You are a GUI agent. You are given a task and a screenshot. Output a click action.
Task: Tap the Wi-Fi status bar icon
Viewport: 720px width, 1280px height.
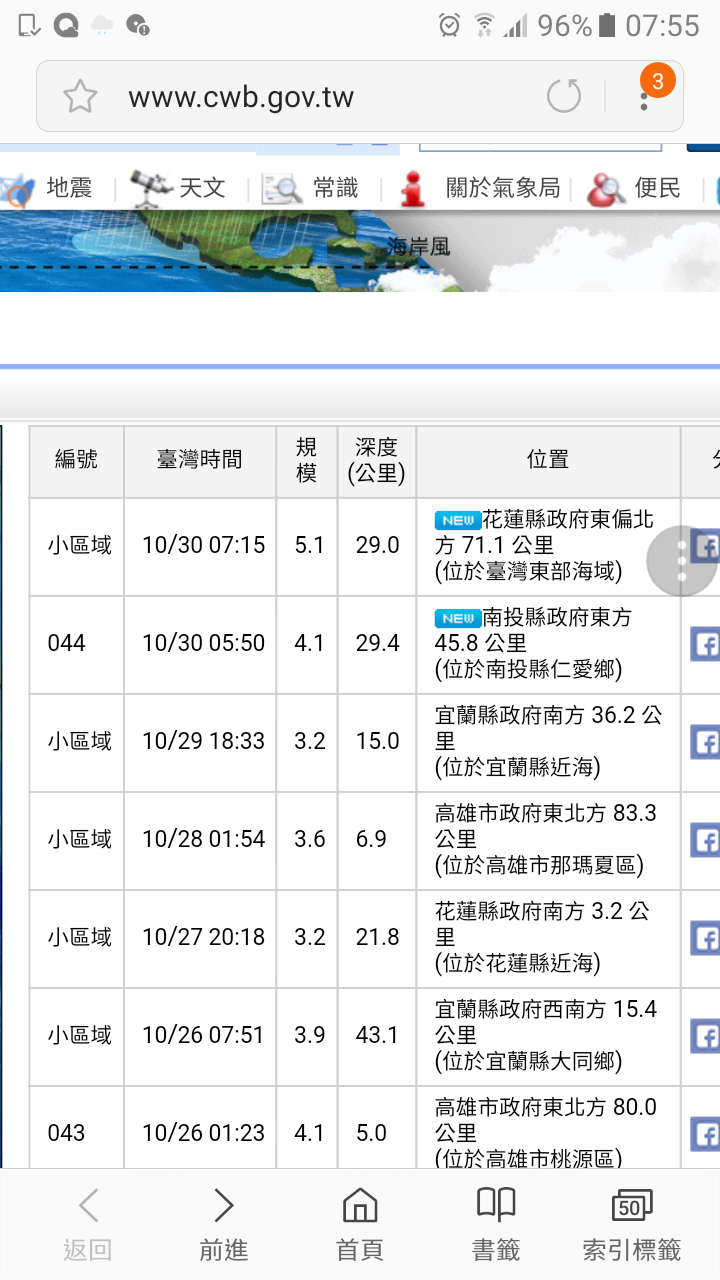484,26
